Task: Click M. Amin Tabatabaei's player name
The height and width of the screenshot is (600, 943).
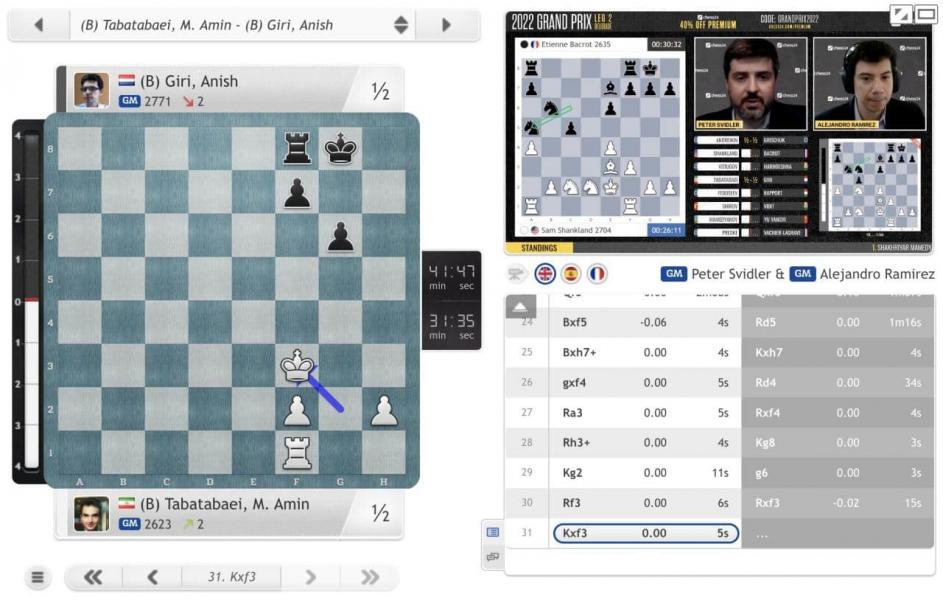Action: [224, 504]
